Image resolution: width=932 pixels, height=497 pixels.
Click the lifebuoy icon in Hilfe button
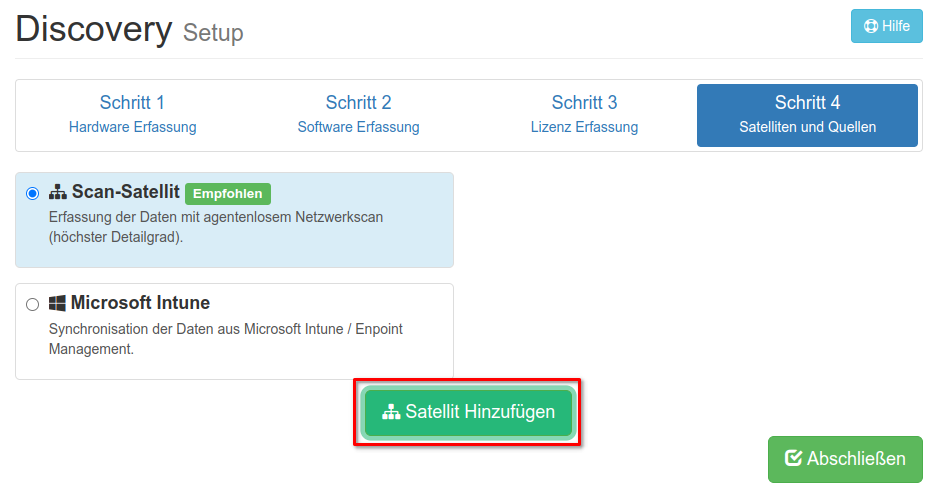point(870,27)
